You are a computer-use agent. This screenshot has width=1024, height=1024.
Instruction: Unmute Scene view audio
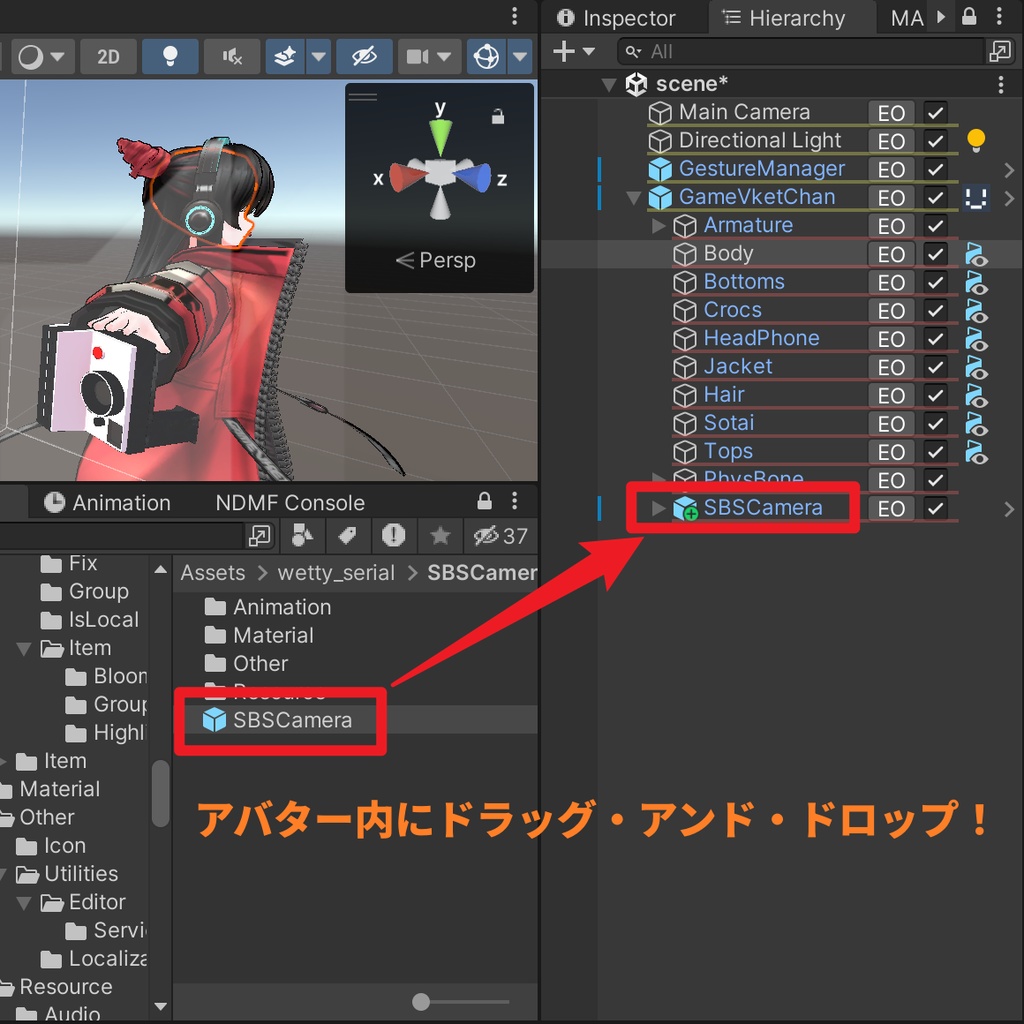coord(231,56)
